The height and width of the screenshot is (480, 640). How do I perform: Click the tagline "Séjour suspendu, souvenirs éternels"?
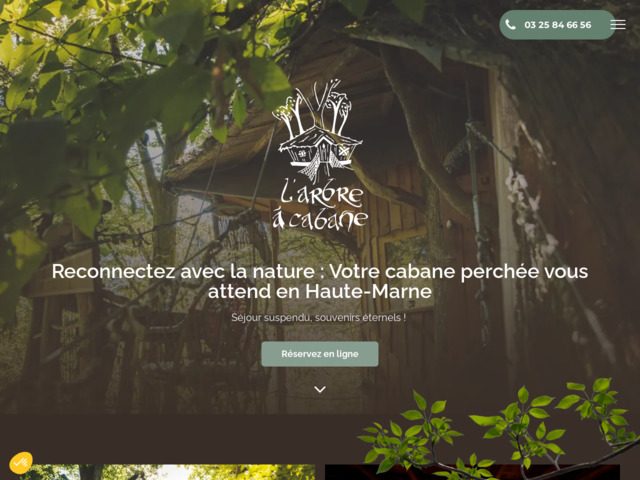point(319,318)
